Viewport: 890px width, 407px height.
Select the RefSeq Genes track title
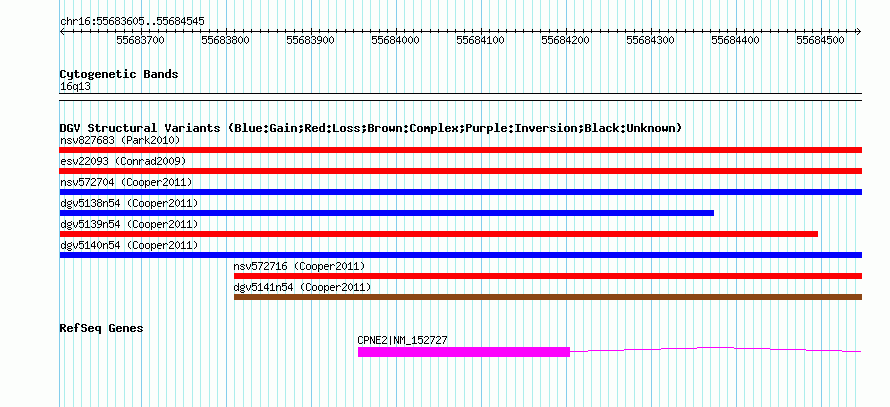tap(101, 328)
